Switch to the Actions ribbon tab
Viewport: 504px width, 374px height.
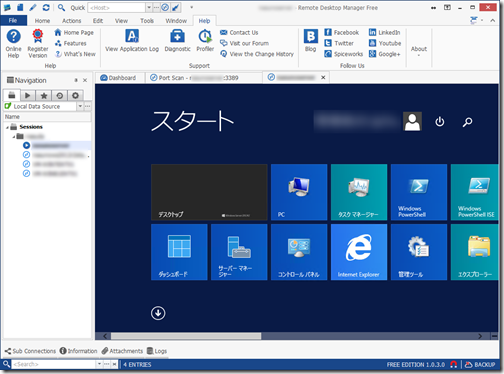coord(72,21)
